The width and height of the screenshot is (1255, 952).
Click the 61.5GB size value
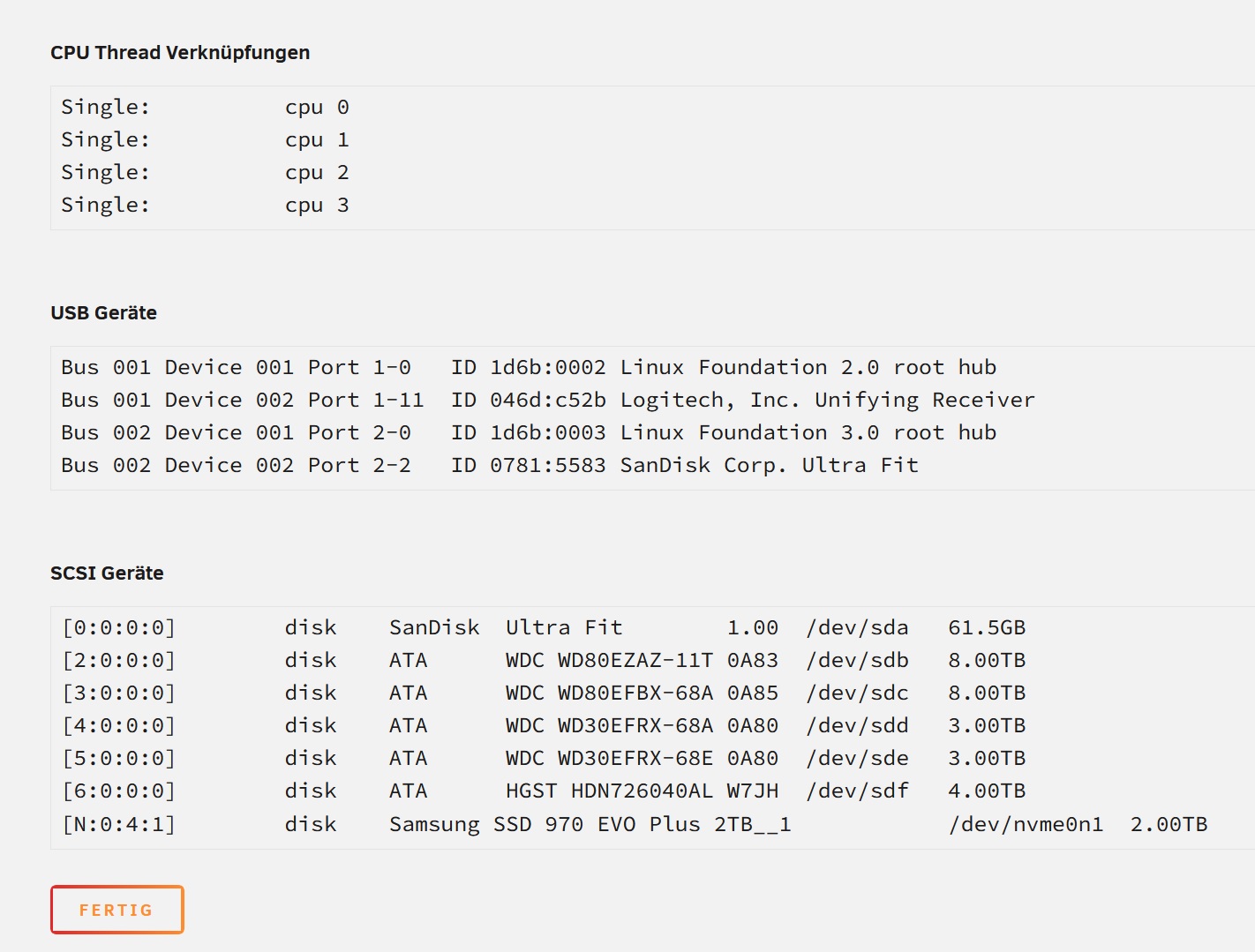[x=987, y=628]
